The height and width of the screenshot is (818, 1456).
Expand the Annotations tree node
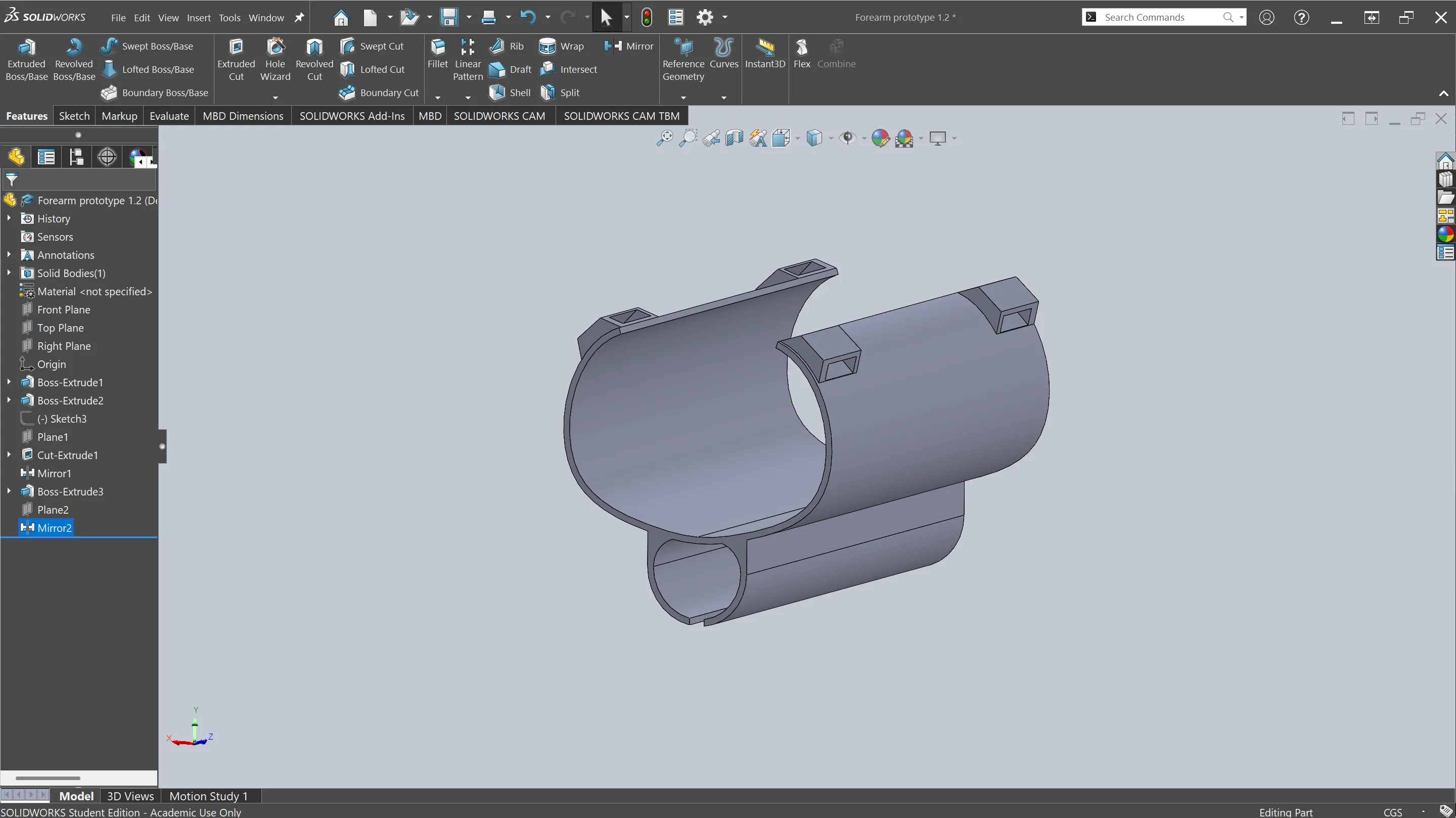[x=9, y=254]
